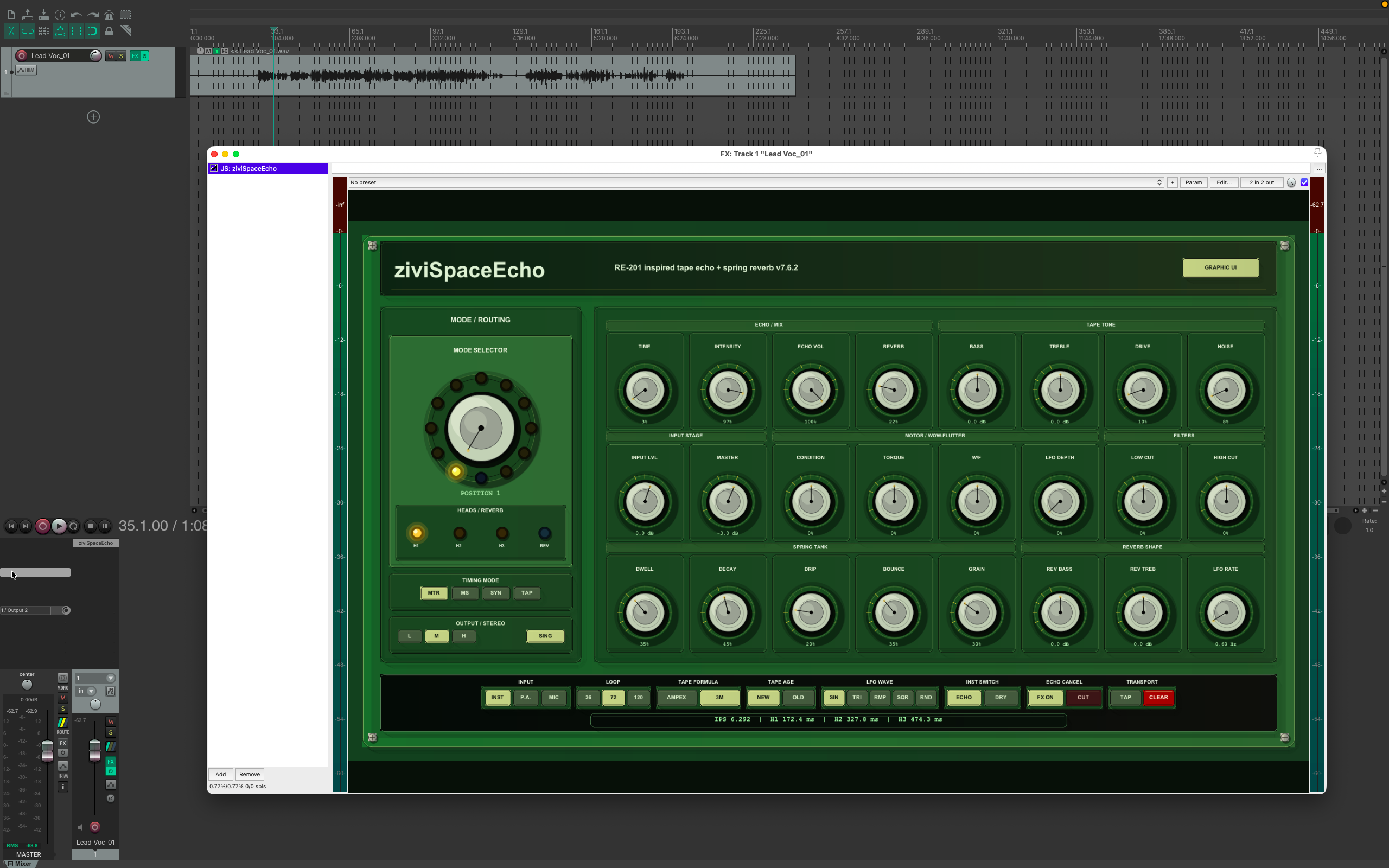This screenshot has height=868, width=1389.
Task: Pin the FX window with pushpin icon
Action: click(x=1317, y=152)
